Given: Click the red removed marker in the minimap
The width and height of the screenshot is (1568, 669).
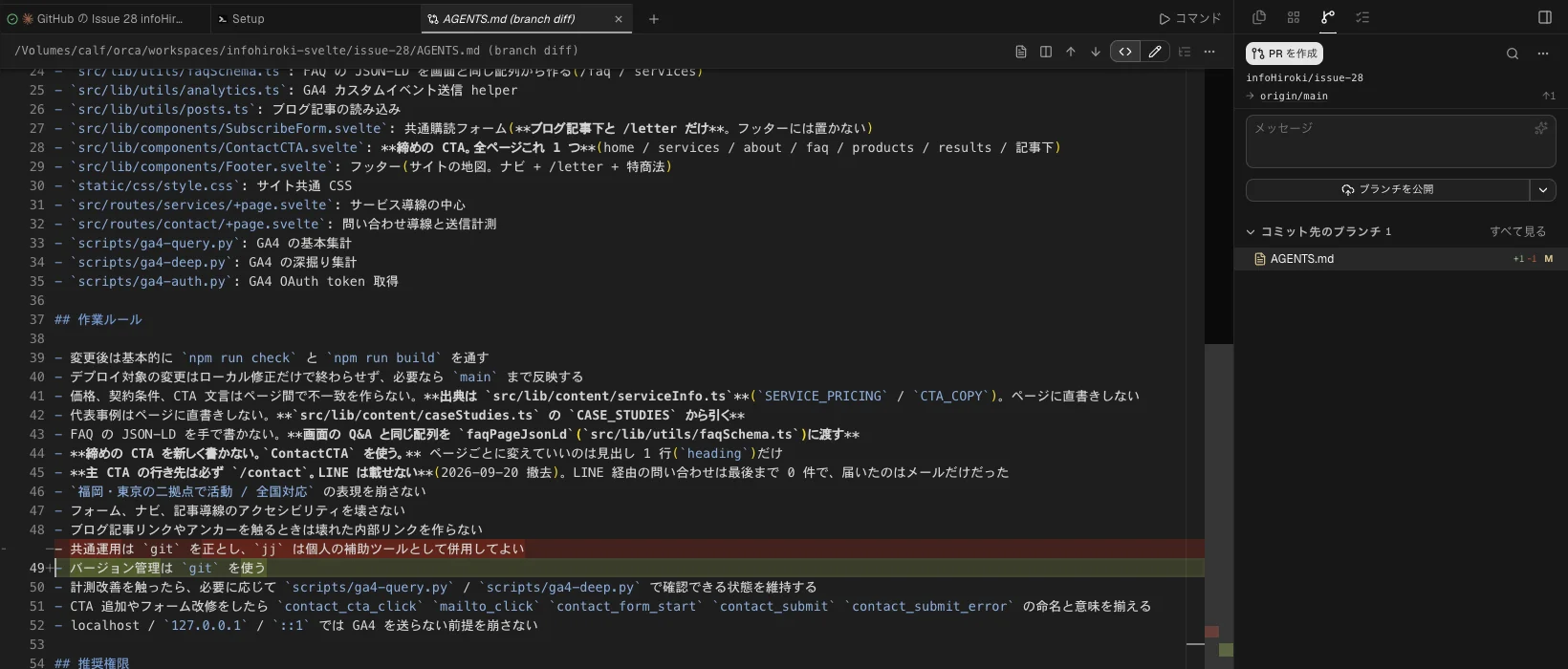Looking at the screenshot, I should [x=1211, y=632].
